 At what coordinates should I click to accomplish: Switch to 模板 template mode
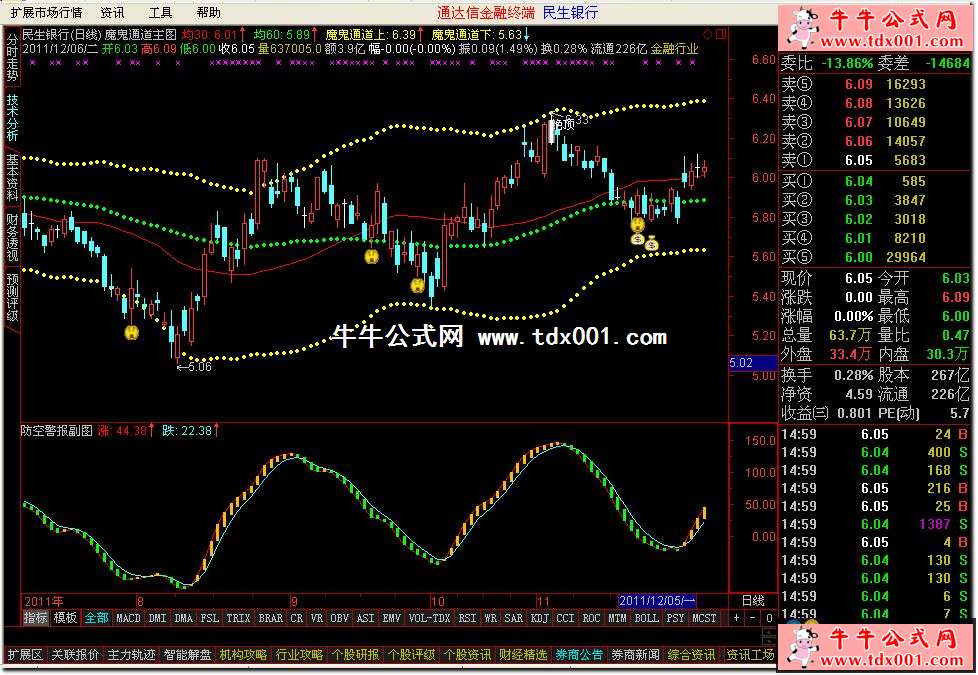[x=65, y=619]
